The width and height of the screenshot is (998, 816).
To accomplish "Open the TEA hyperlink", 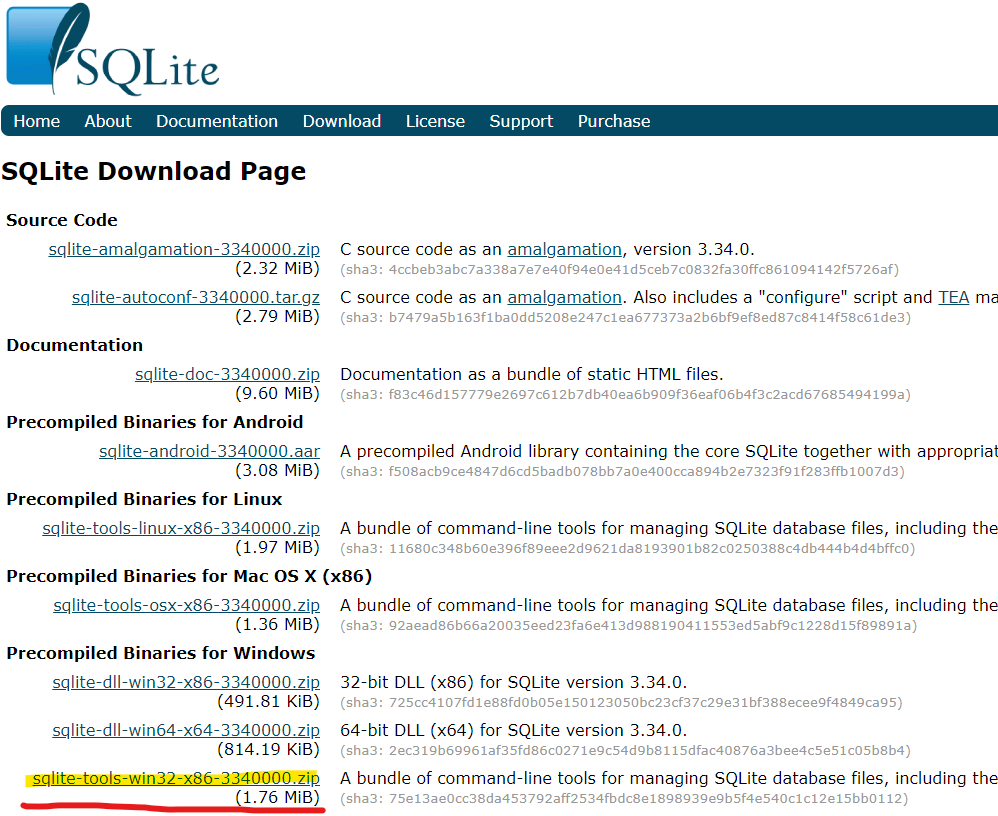I will point(953,296).
